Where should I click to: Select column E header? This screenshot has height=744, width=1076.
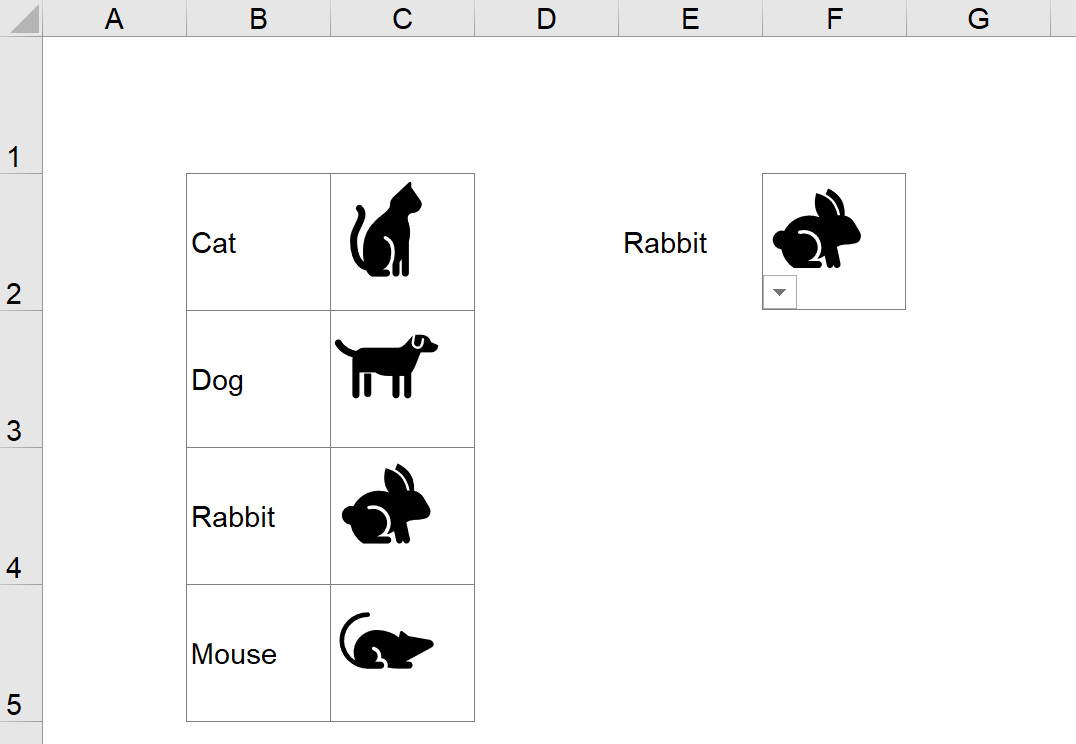[690, 18]
